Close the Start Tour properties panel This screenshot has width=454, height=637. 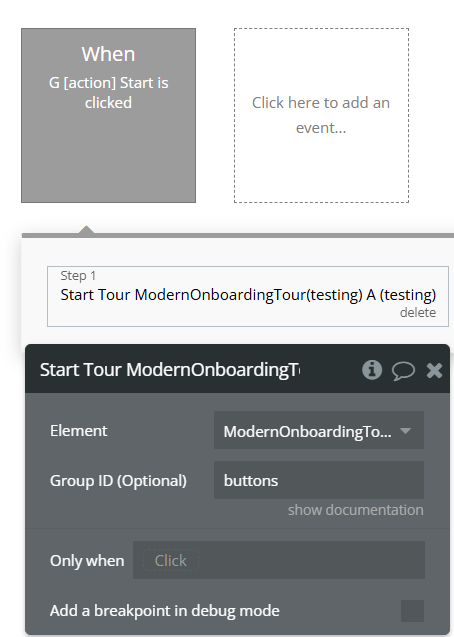pos(434,370)
